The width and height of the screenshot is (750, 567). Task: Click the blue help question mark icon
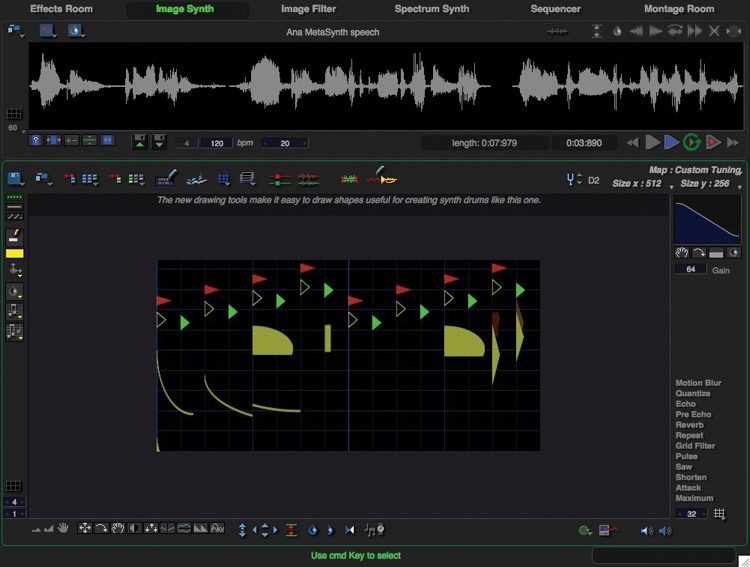tap(35, 141)
